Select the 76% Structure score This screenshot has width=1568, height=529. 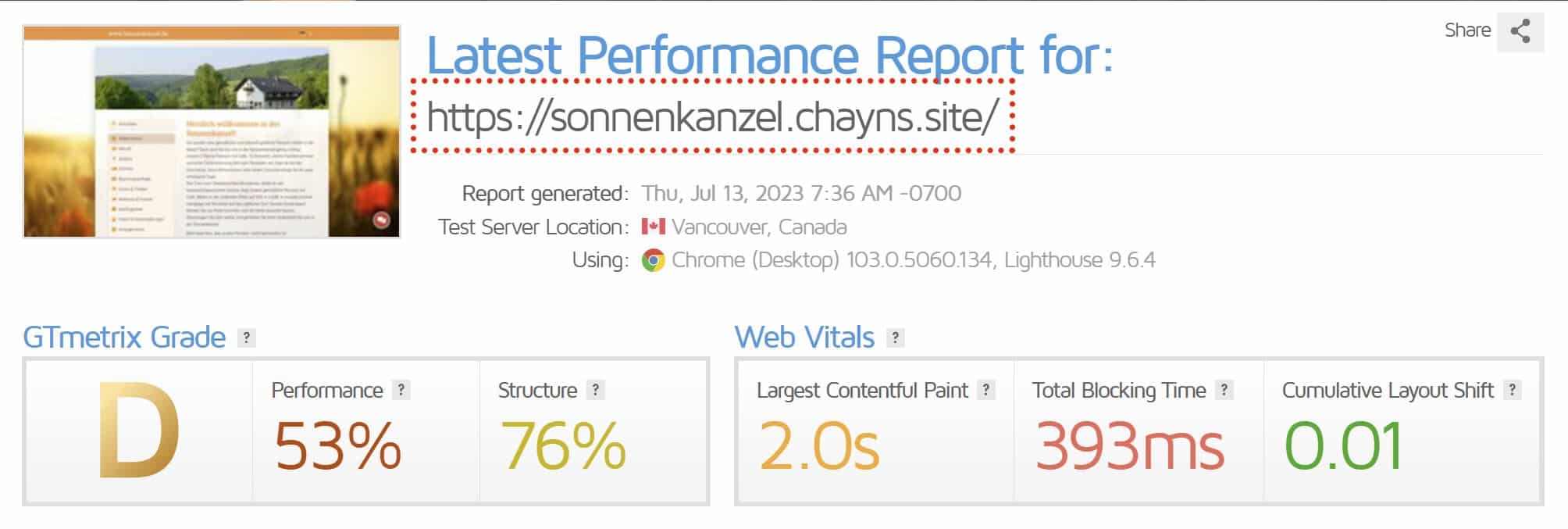click(563, 445)
